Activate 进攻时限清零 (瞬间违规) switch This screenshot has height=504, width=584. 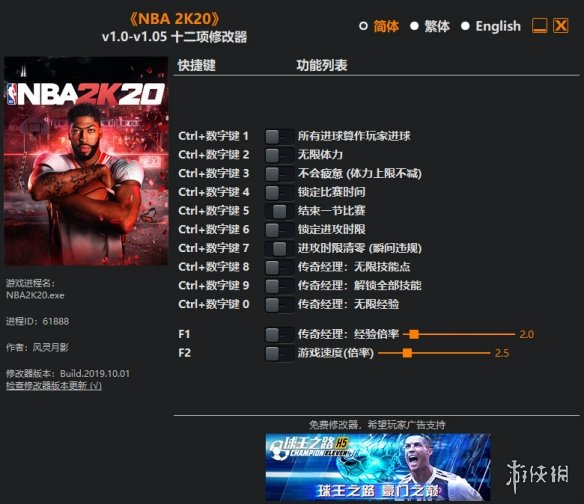click(x=279, y=248)
